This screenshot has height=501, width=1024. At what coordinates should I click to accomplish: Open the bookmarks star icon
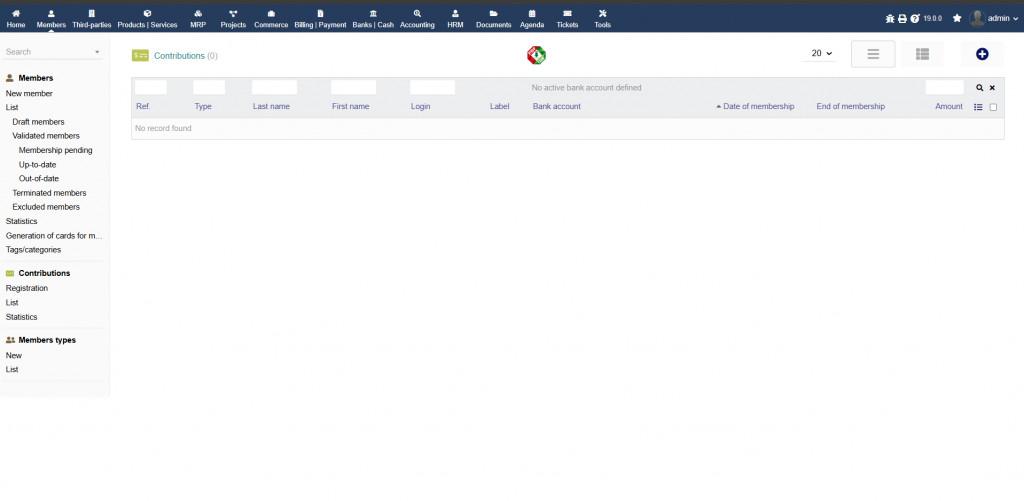957,18
